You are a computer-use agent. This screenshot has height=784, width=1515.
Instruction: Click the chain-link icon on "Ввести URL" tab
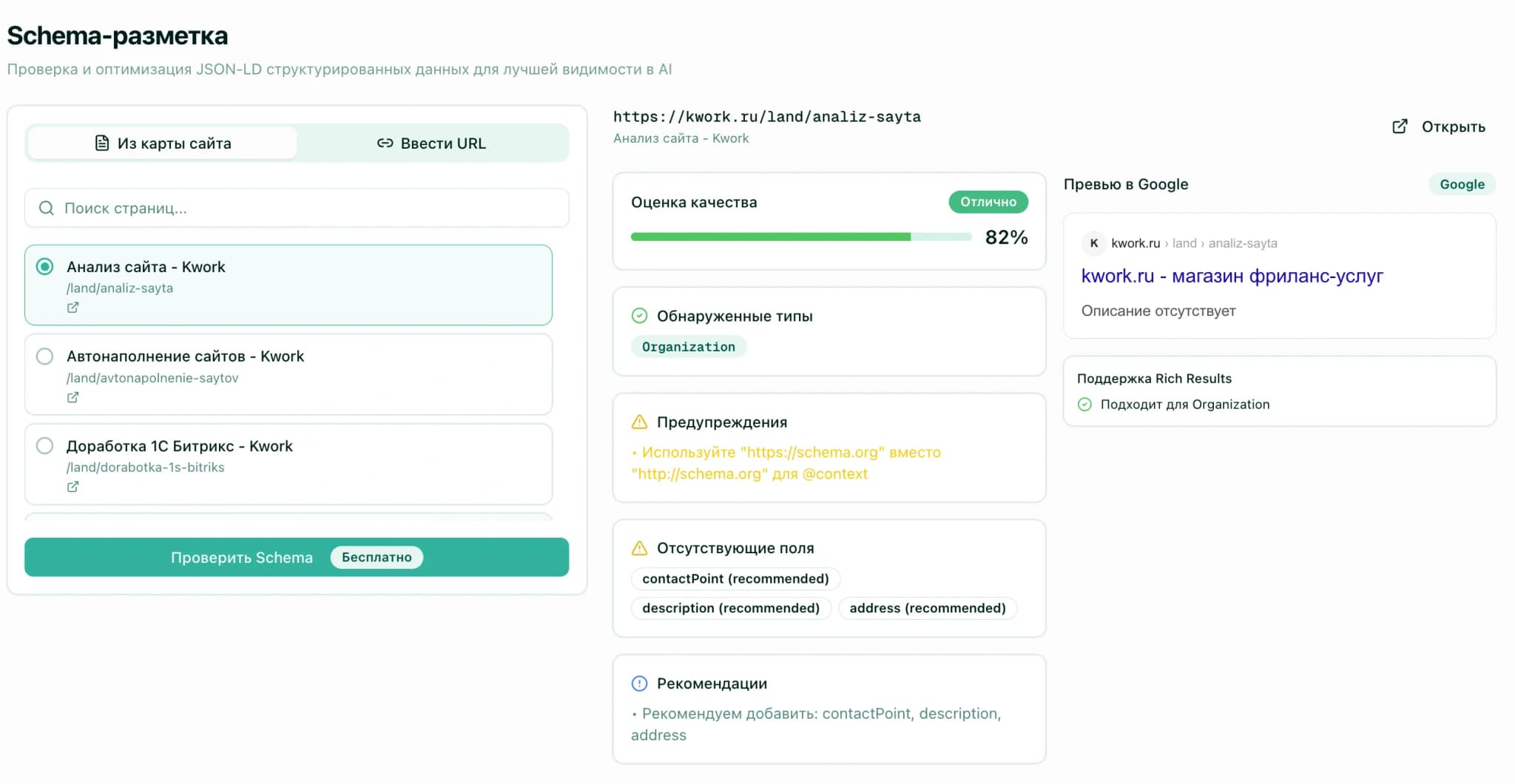[x=385, y=143]
